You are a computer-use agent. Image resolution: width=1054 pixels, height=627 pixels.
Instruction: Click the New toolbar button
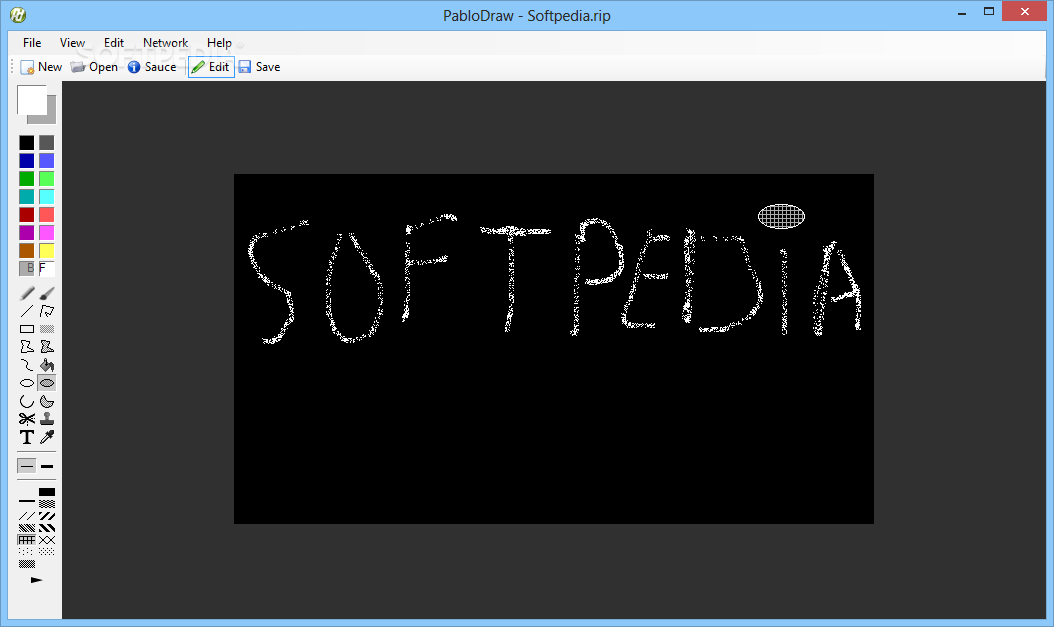click(41, 67)
